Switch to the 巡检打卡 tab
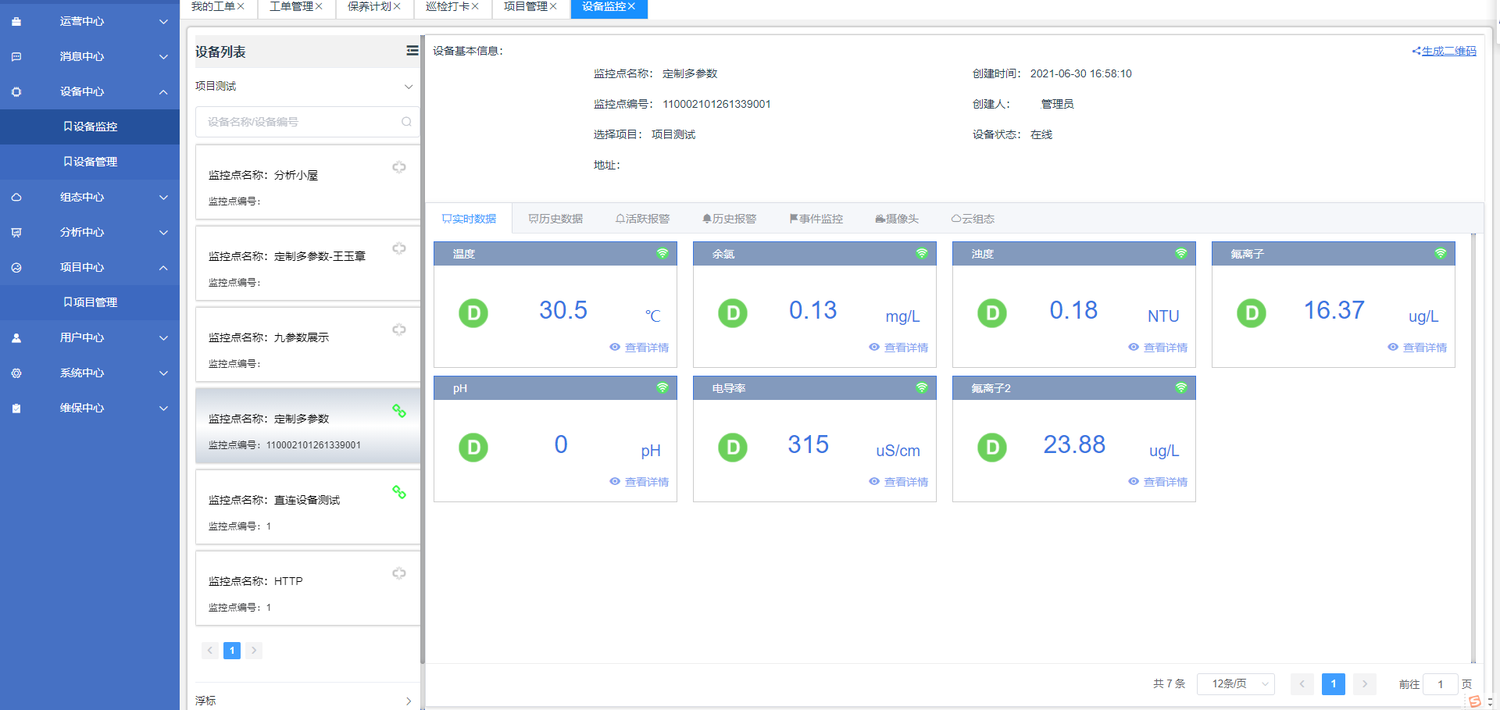This screenshot has height=710, width=1500. click(x=452, y=7)
